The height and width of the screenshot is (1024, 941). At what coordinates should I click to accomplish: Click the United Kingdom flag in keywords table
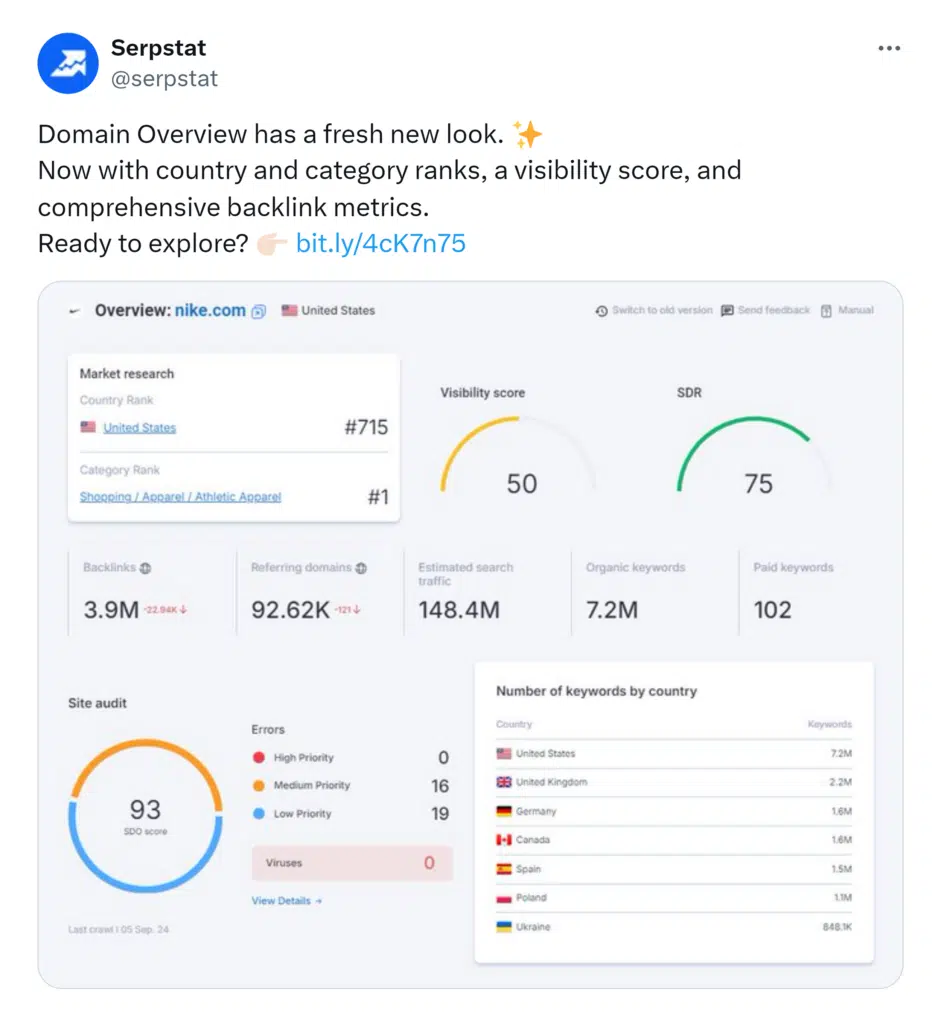(504, 782)
